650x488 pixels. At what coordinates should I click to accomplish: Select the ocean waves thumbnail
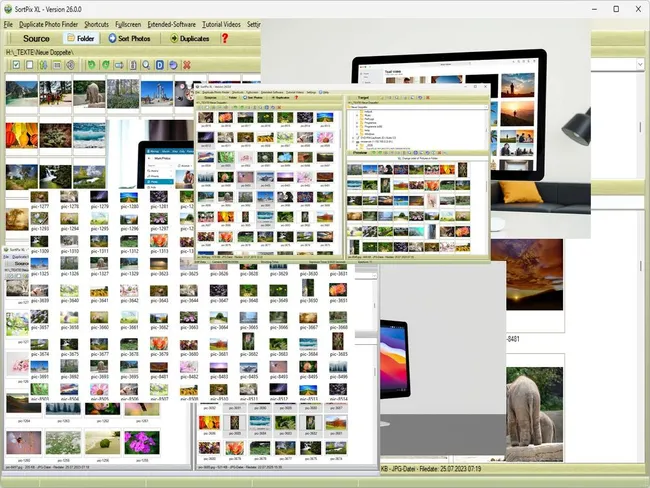click(x=89, y=135)
